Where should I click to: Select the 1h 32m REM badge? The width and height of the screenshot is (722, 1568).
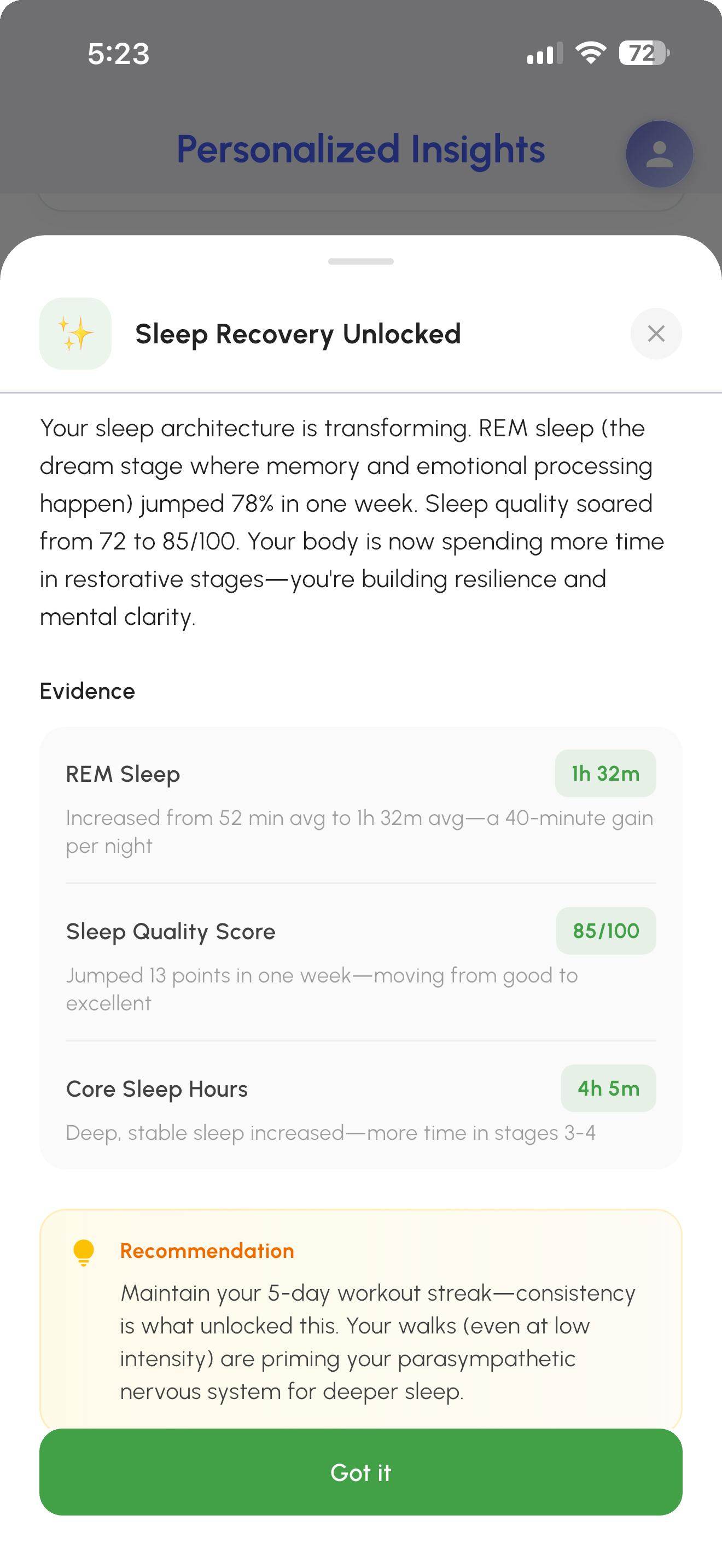click(605, 773)
